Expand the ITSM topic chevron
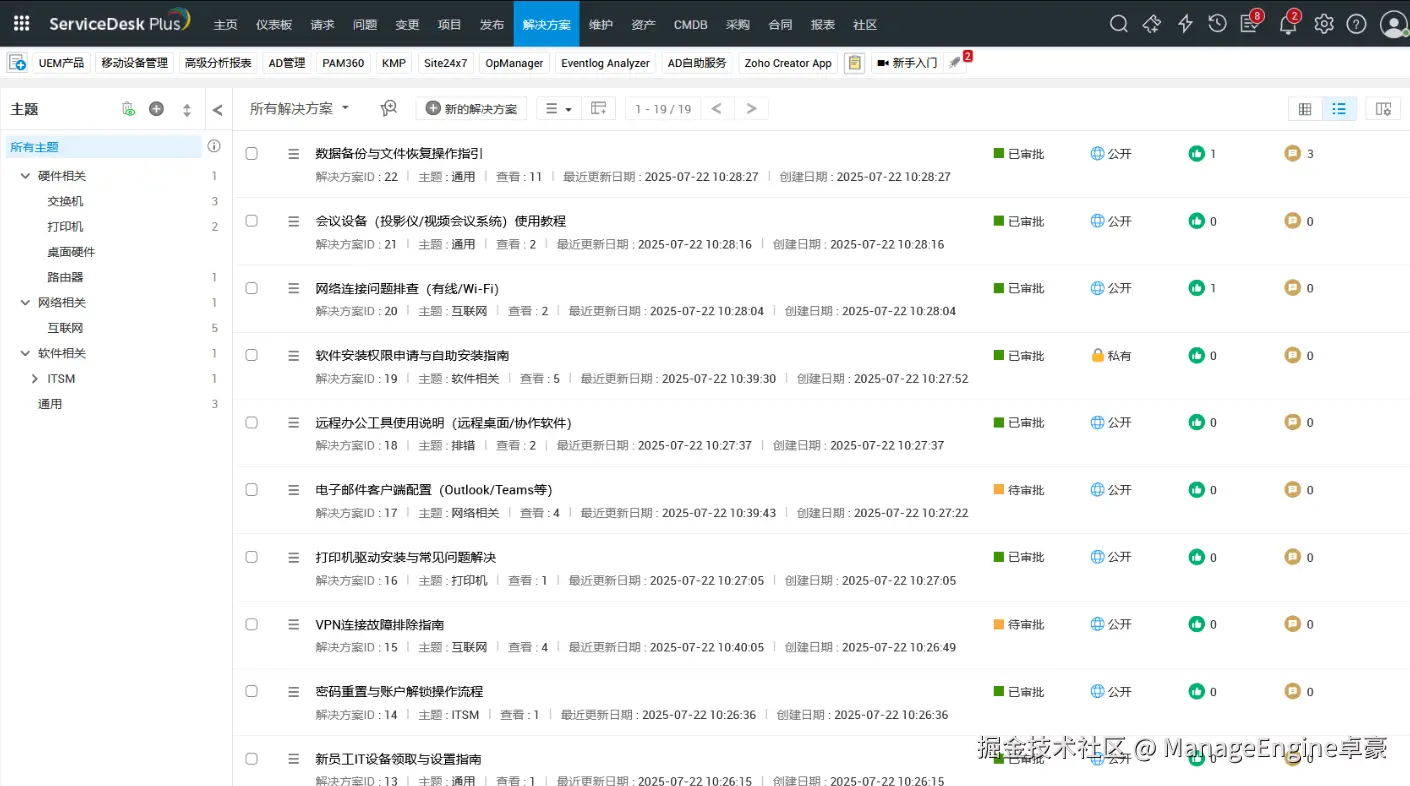The height and width of the screenshot is (786, 1410). coord(35,379)
